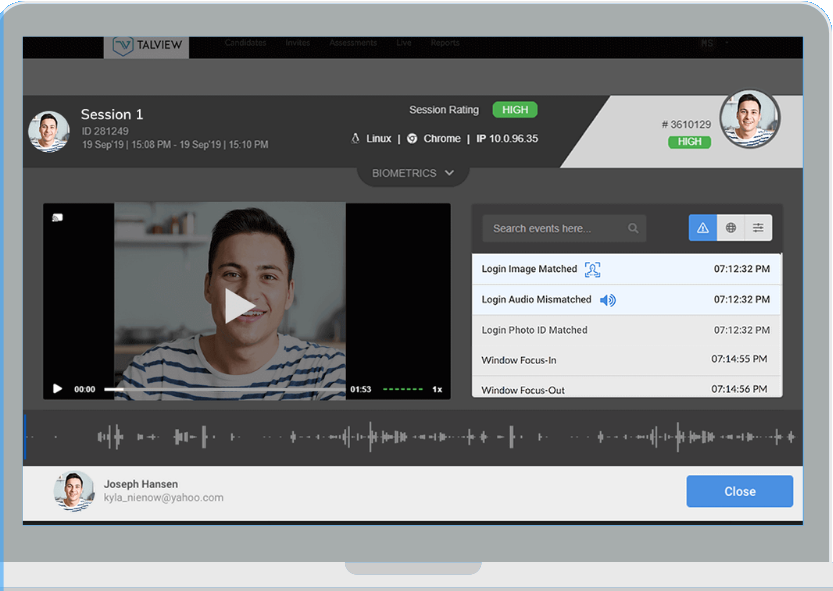Click the face-match icon beside Login Image Matched
Viewport: 833px width, 591px height.
tap(593, 270)
